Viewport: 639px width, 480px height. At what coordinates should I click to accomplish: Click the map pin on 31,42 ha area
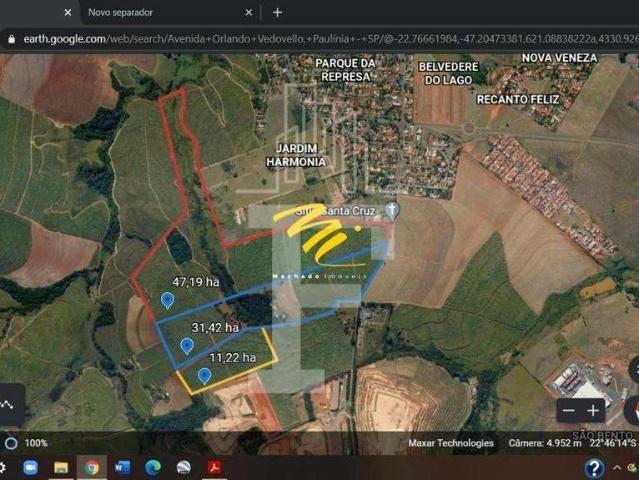click(x=187, y=345)
